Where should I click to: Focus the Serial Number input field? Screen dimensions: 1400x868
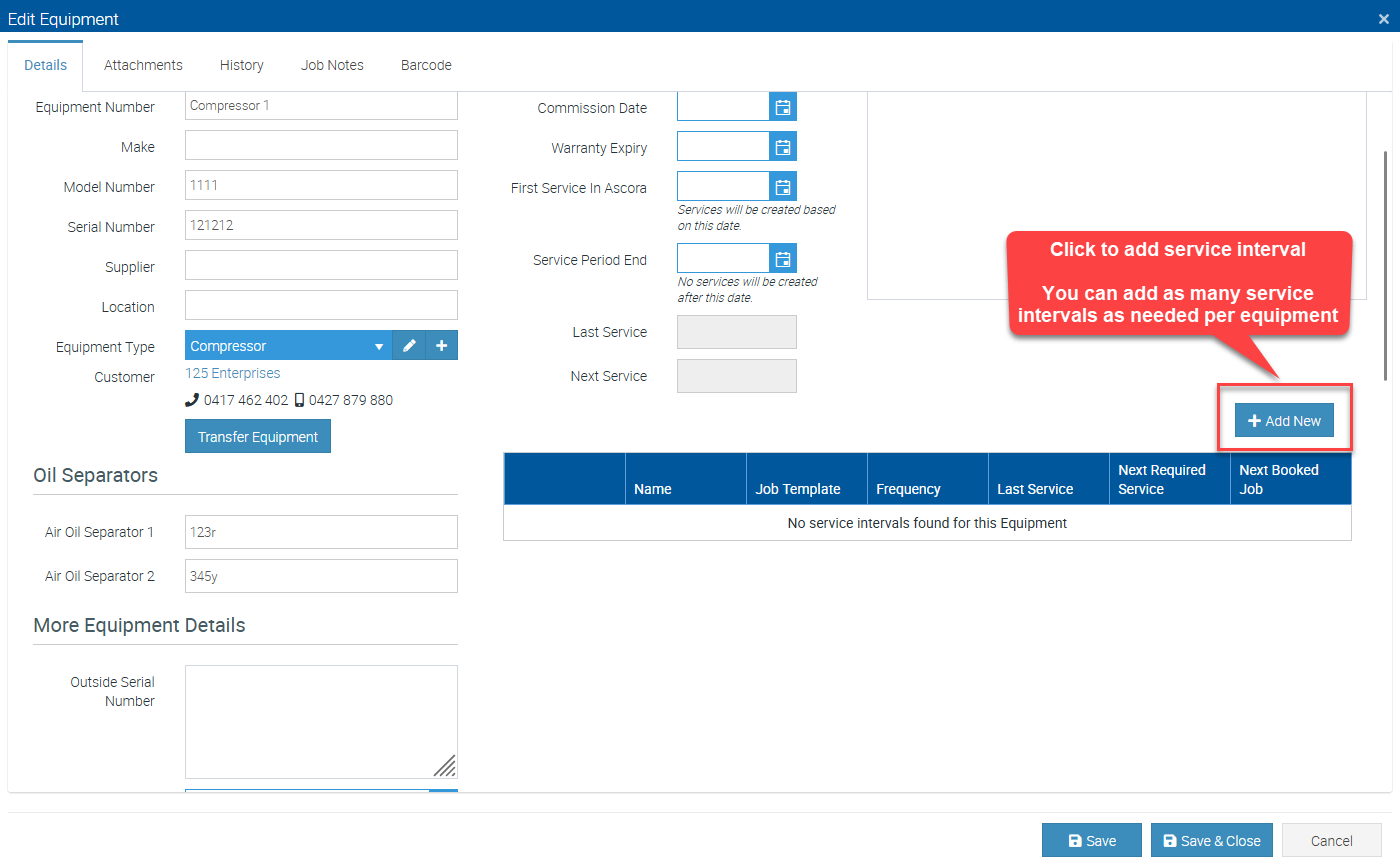pos(321,225)
